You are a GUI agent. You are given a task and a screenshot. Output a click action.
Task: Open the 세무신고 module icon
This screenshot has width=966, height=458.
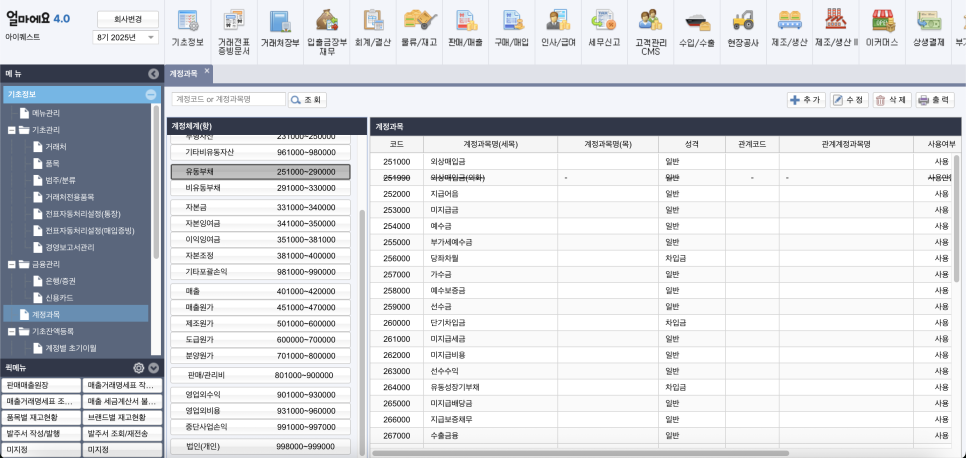604,29
